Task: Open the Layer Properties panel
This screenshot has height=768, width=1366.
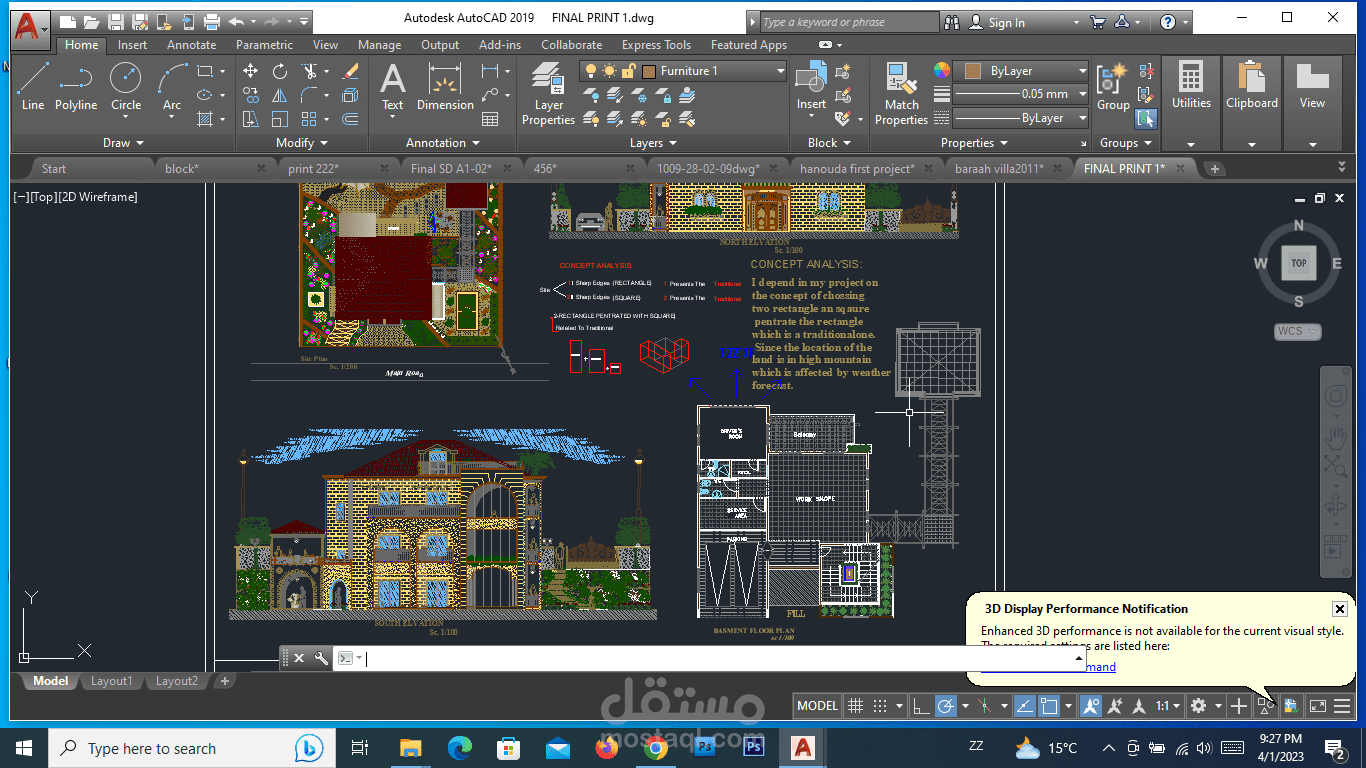Action: pyautogui.click(x=548, y=93)
